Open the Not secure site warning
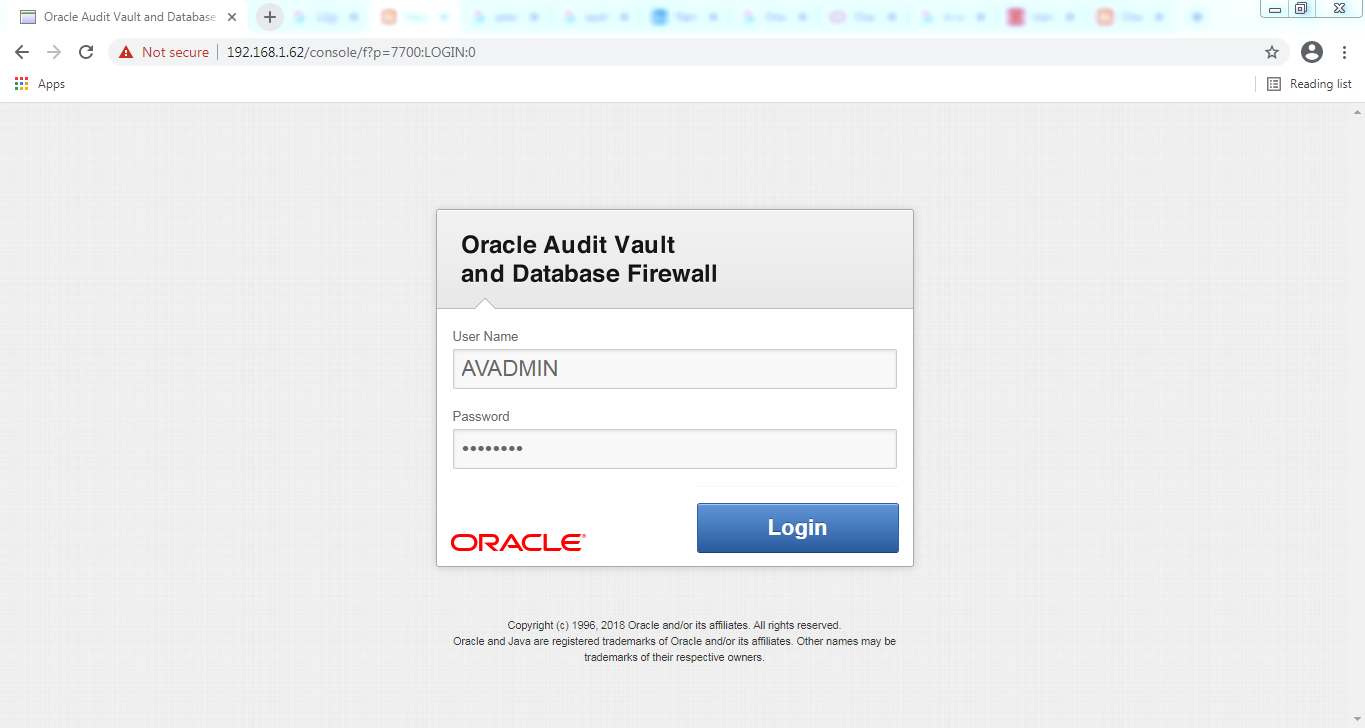This screenshot has width=1365, height=728. [164, 52]
